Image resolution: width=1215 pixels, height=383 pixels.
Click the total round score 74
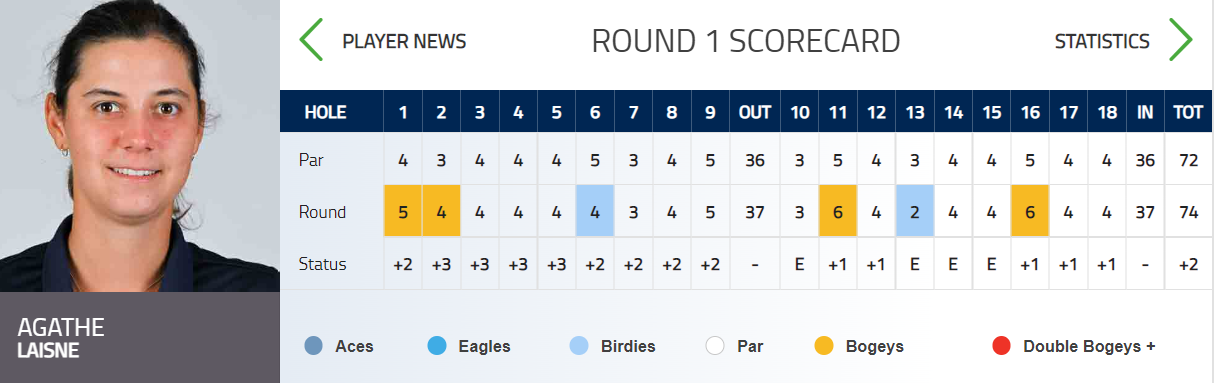point(1189,212)
